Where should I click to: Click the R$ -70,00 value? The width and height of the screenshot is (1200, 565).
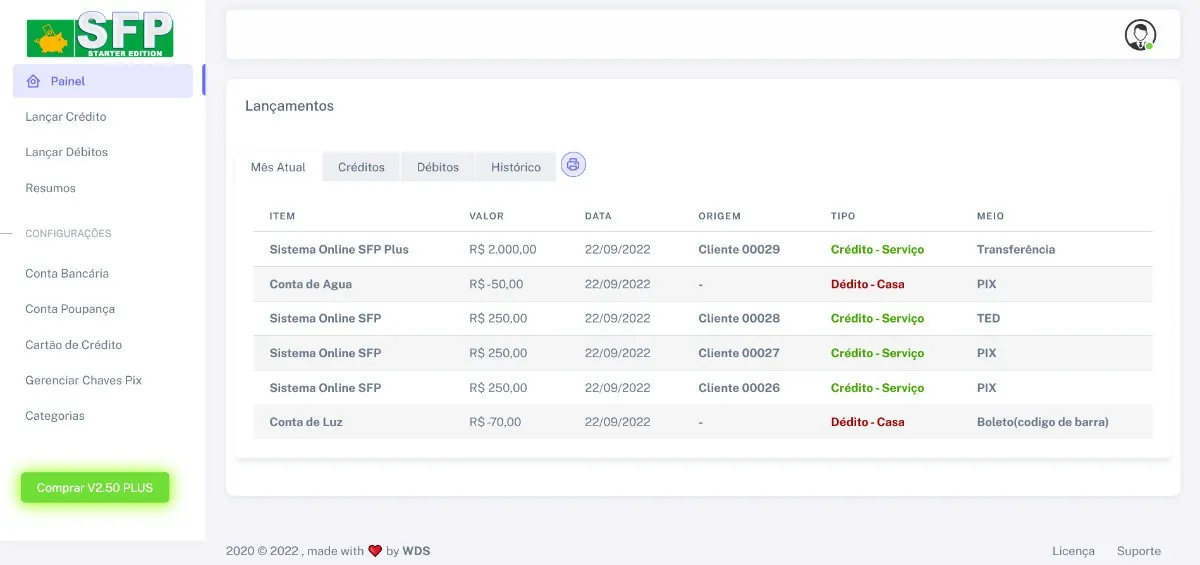pyautogui.click(x=495, y=422)
